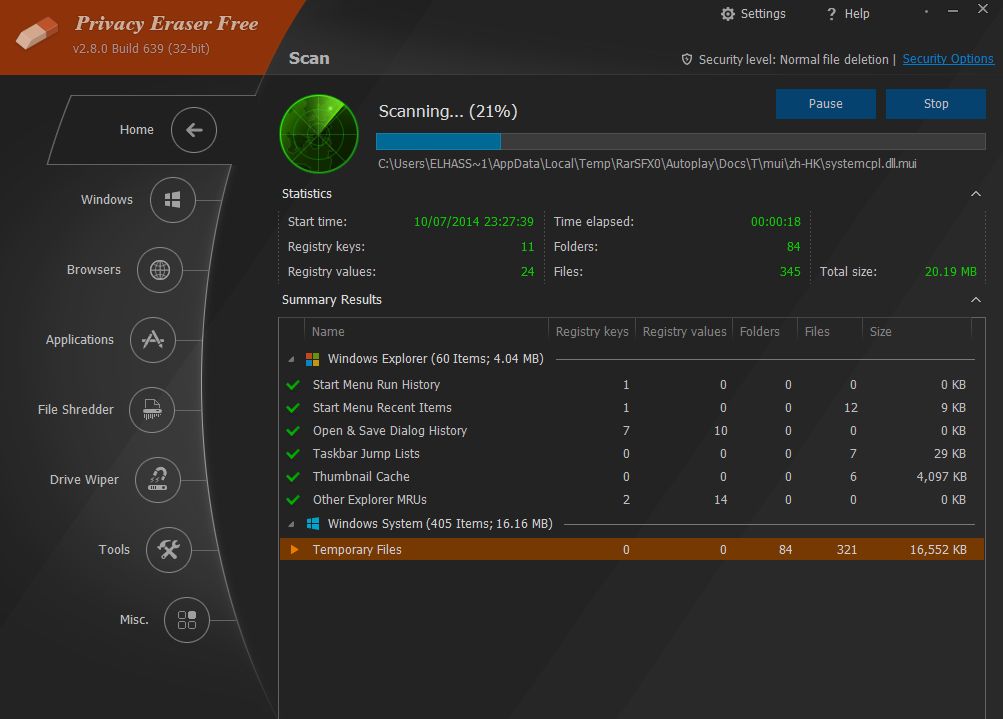This screenshot has height=719, width=1003.
Task: Select the Drive Wiper menu label
Action: [84, 480]
